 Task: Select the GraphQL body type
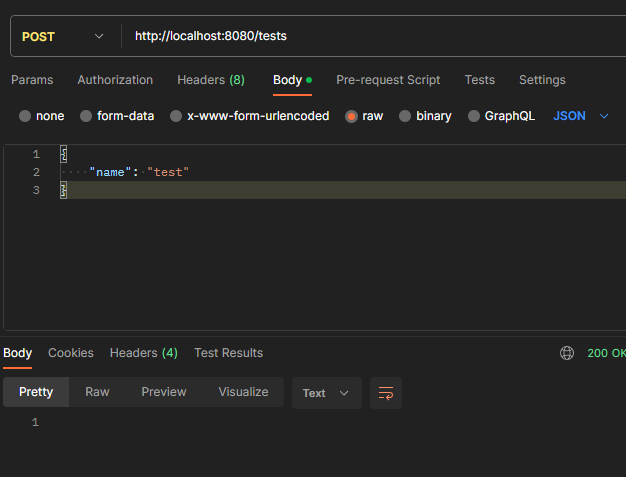tap(501, 116)
